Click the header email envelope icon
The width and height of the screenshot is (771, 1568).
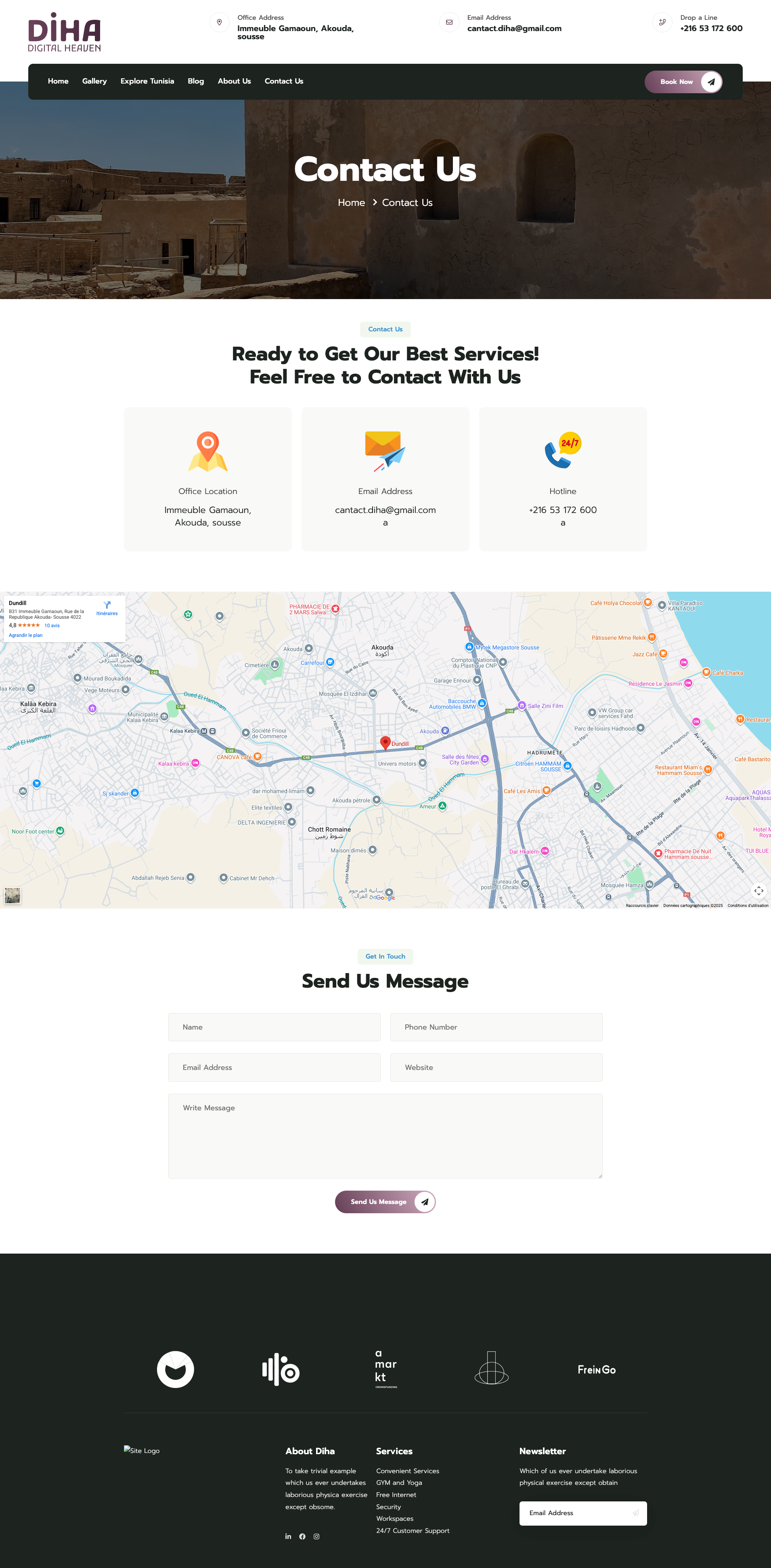click(x=449, y=23)
